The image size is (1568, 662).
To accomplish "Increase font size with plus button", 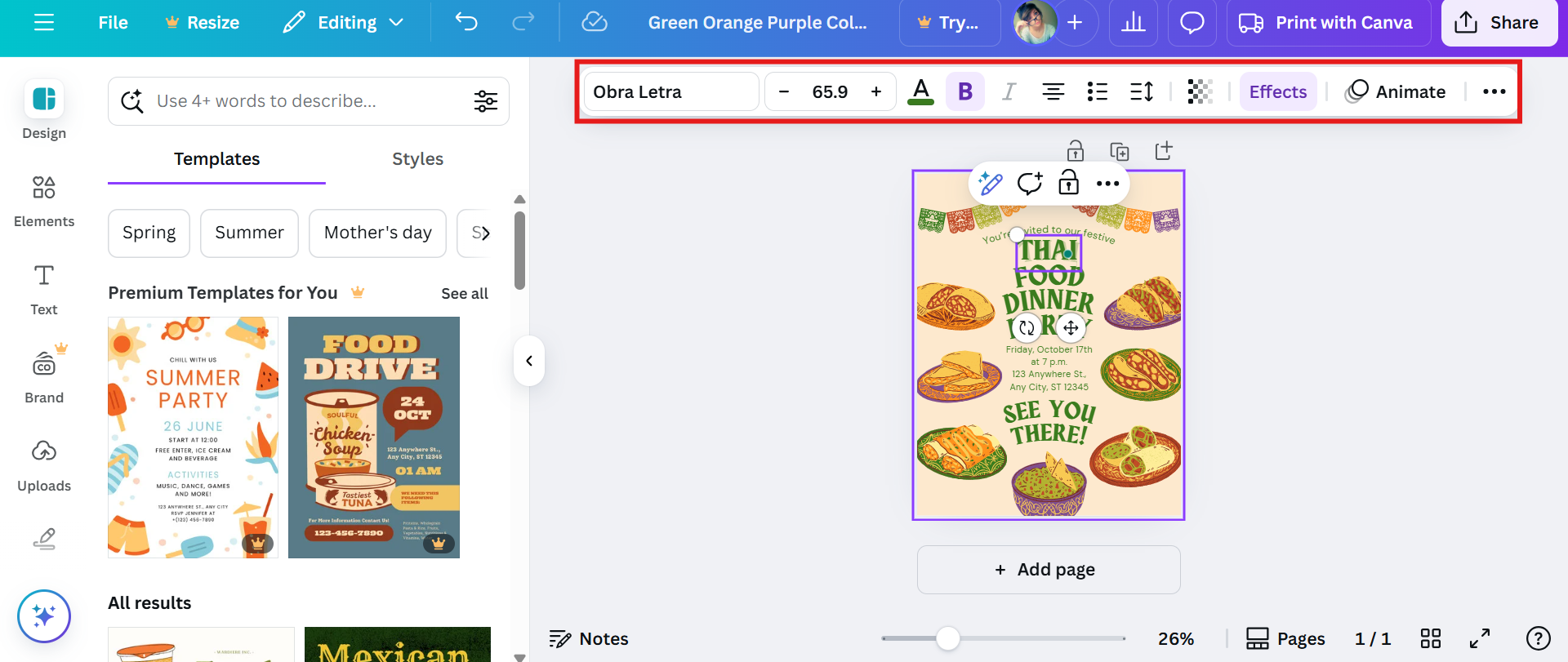I will pyautogui.click(x=876, y=91).
